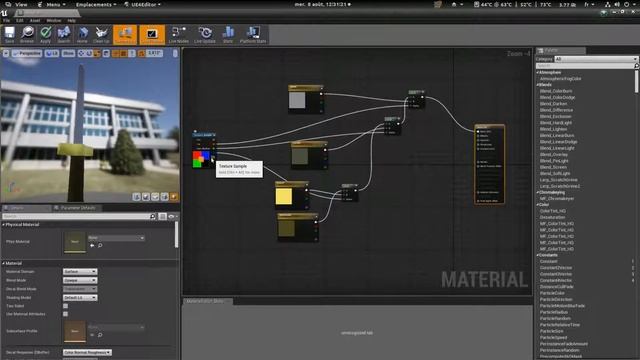The width and height of the screenshot is (640, 360).
Task: Click the Home toolbar icon
Action: tap(82, 35)
